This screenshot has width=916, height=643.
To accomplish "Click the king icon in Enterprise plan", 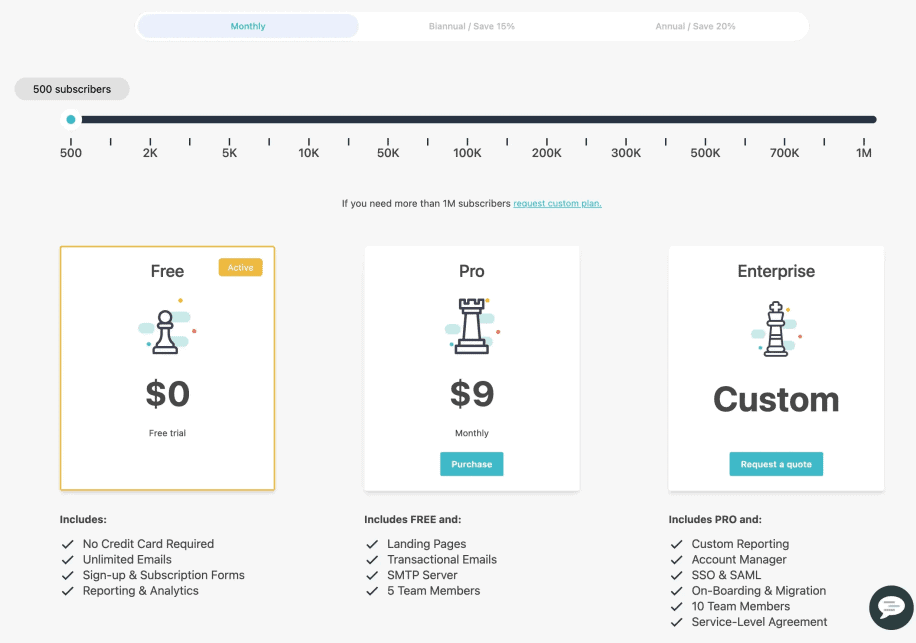I will coord(775,329).
